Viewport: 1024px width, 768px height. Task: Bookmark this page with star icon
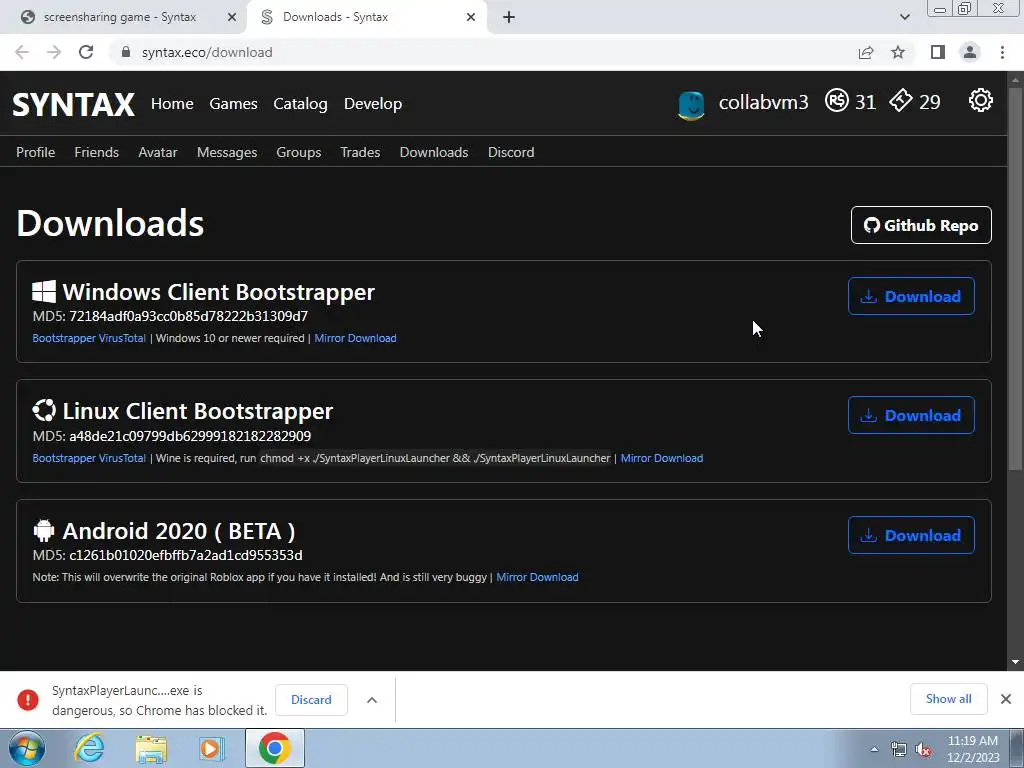[x=898, y=52]
